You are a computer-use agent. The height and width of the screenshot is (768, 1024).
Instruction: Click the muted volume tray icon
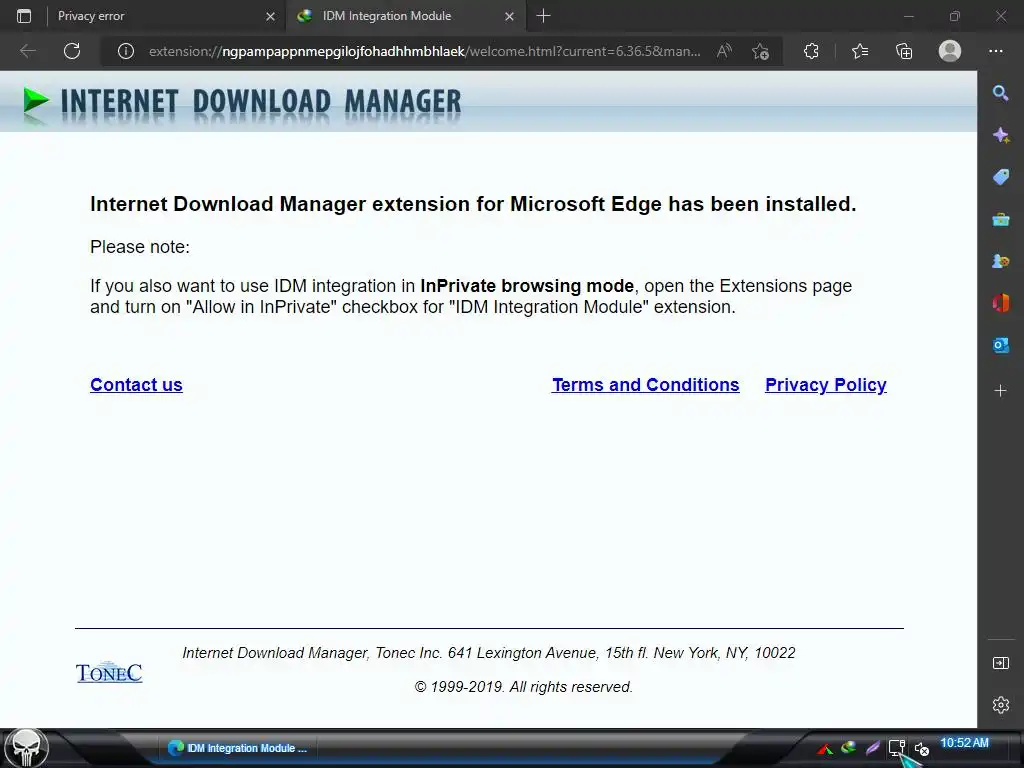(921, 749)
